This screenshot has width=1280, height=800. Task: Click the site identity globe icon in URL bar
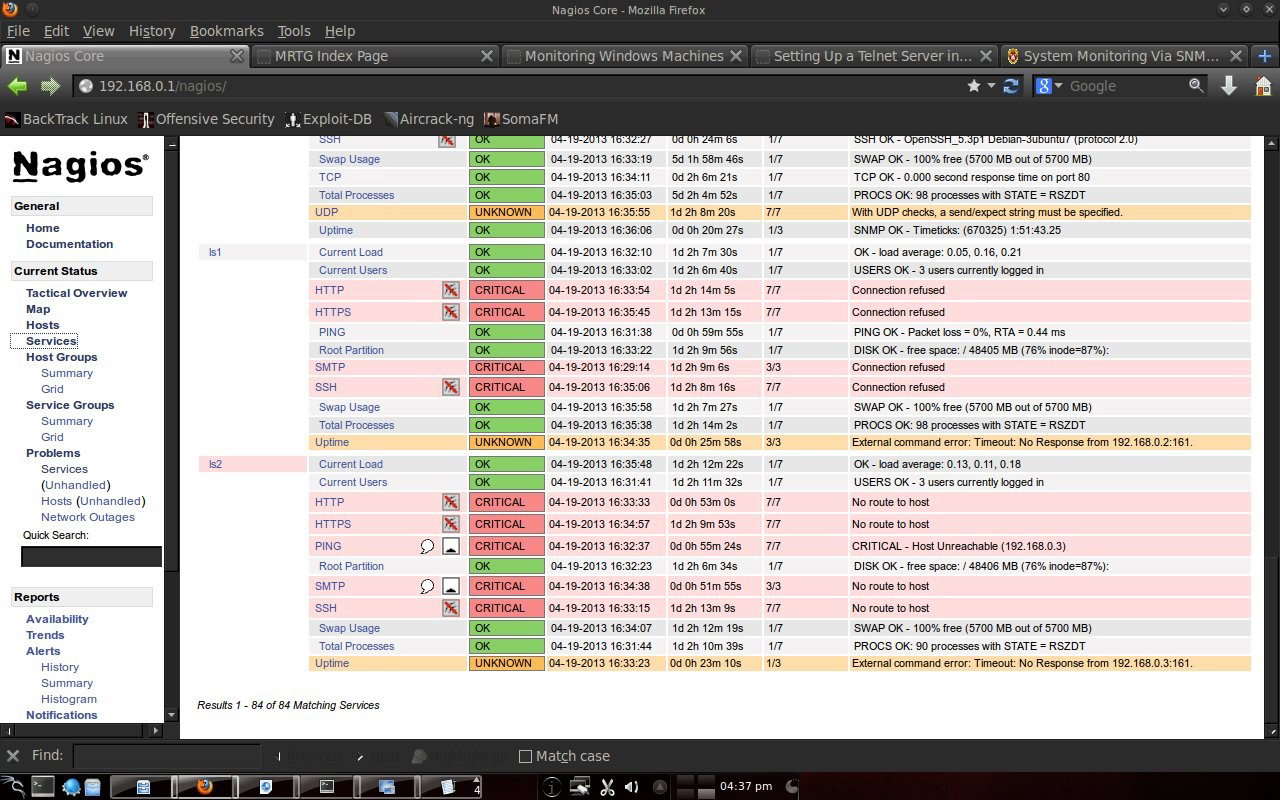pyautogui.click(x=86, y=87)
